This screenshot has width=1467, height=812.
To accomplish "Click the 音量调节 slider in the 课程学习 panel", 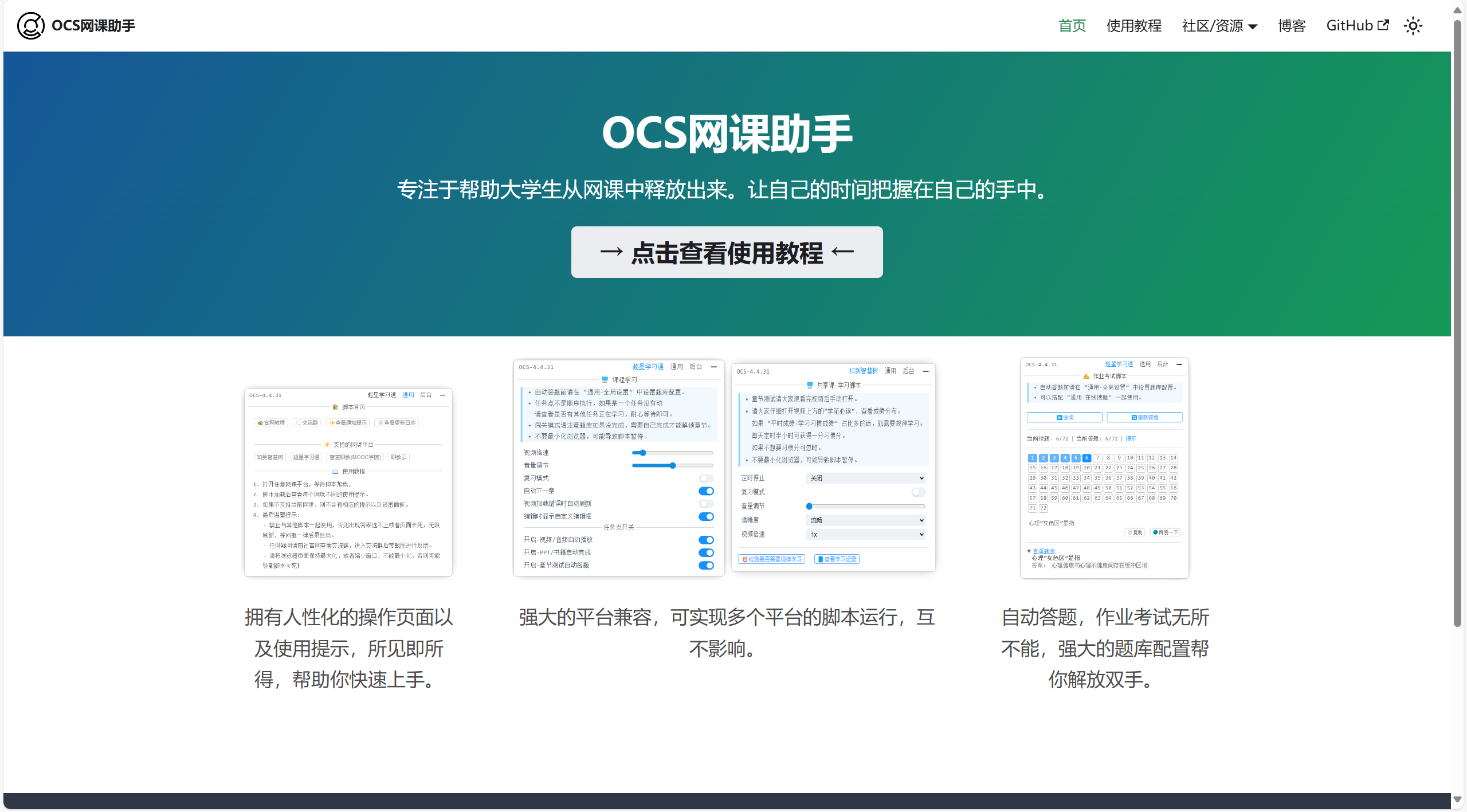I will click(672, 466).
